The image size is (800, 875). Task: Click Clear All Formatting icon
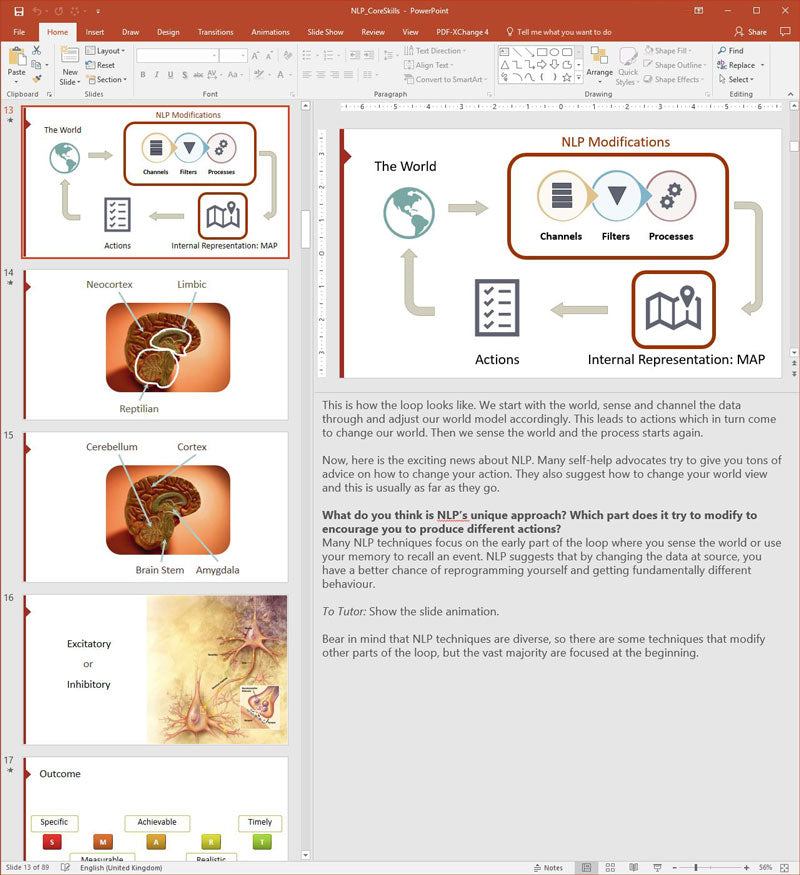pos(288,55)
